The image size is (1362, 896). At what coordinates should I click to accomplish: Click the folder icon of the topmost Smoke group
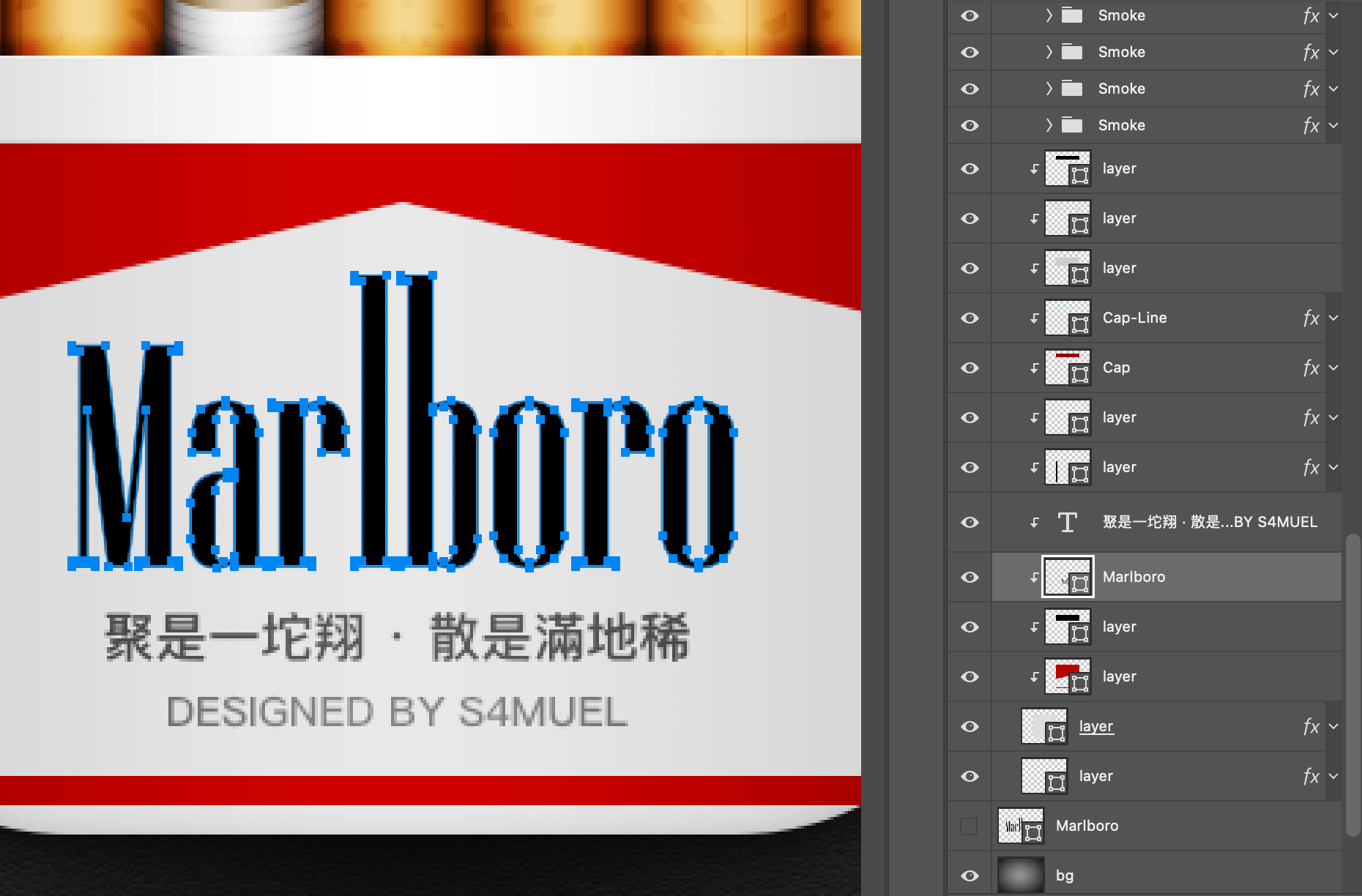[1072, 15]
